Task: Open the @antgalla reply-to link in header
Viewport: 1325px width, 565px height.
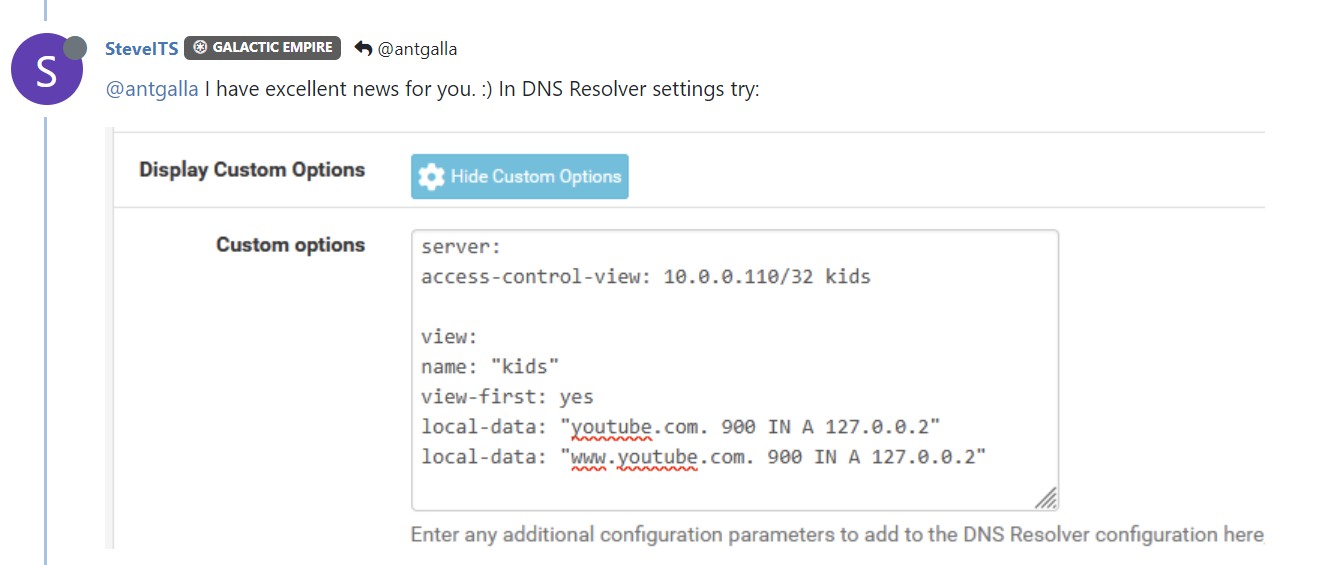Action: [x=417, y=48]
